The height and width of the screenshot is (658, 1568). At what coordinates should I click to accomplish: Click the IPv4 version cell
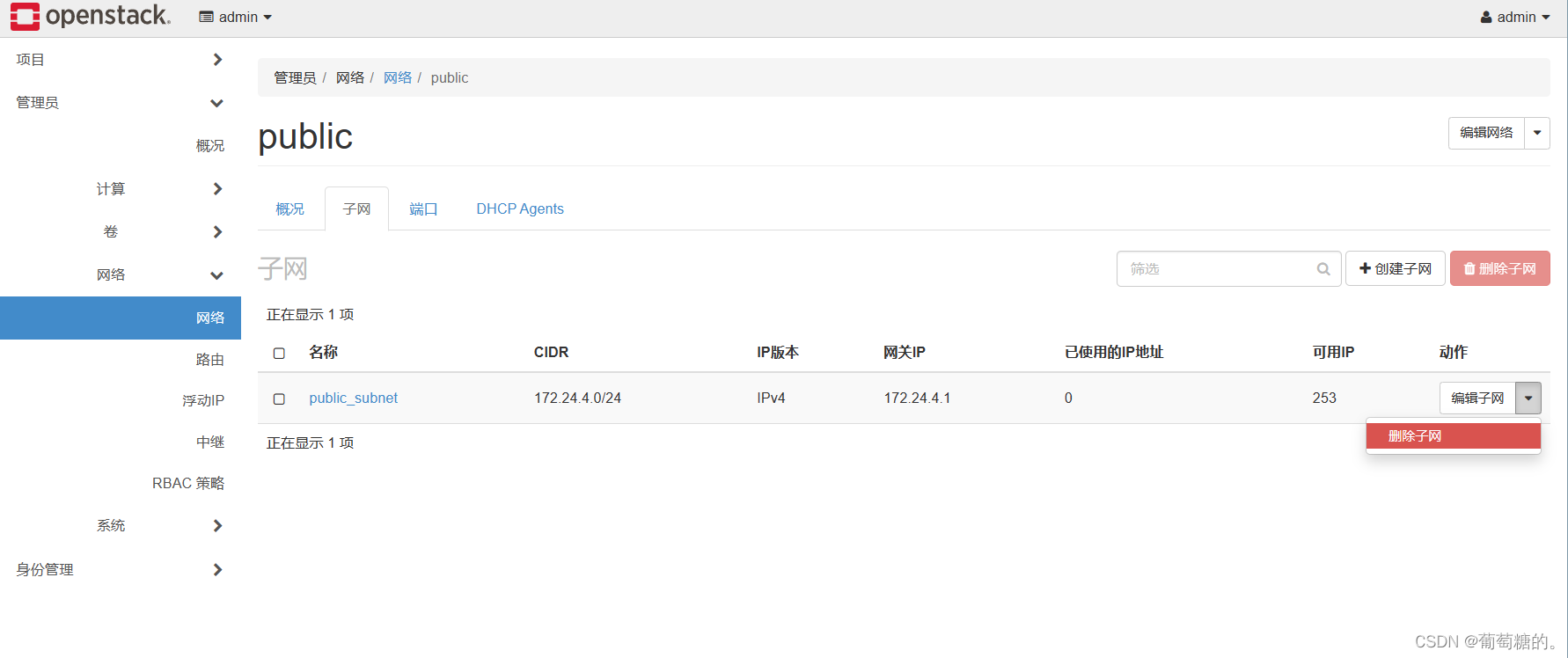point(771,398)
